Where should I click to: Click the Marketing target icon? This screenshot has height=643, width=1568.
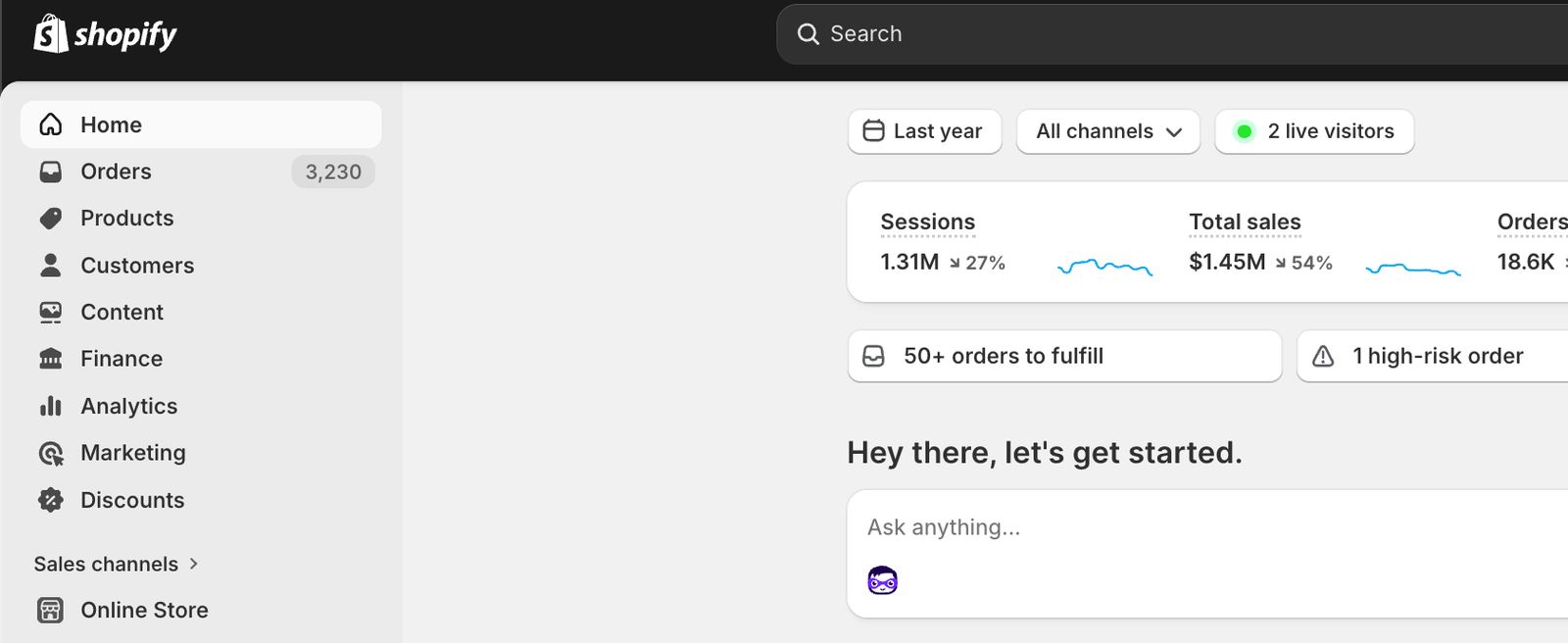click(x=51, y=453)
